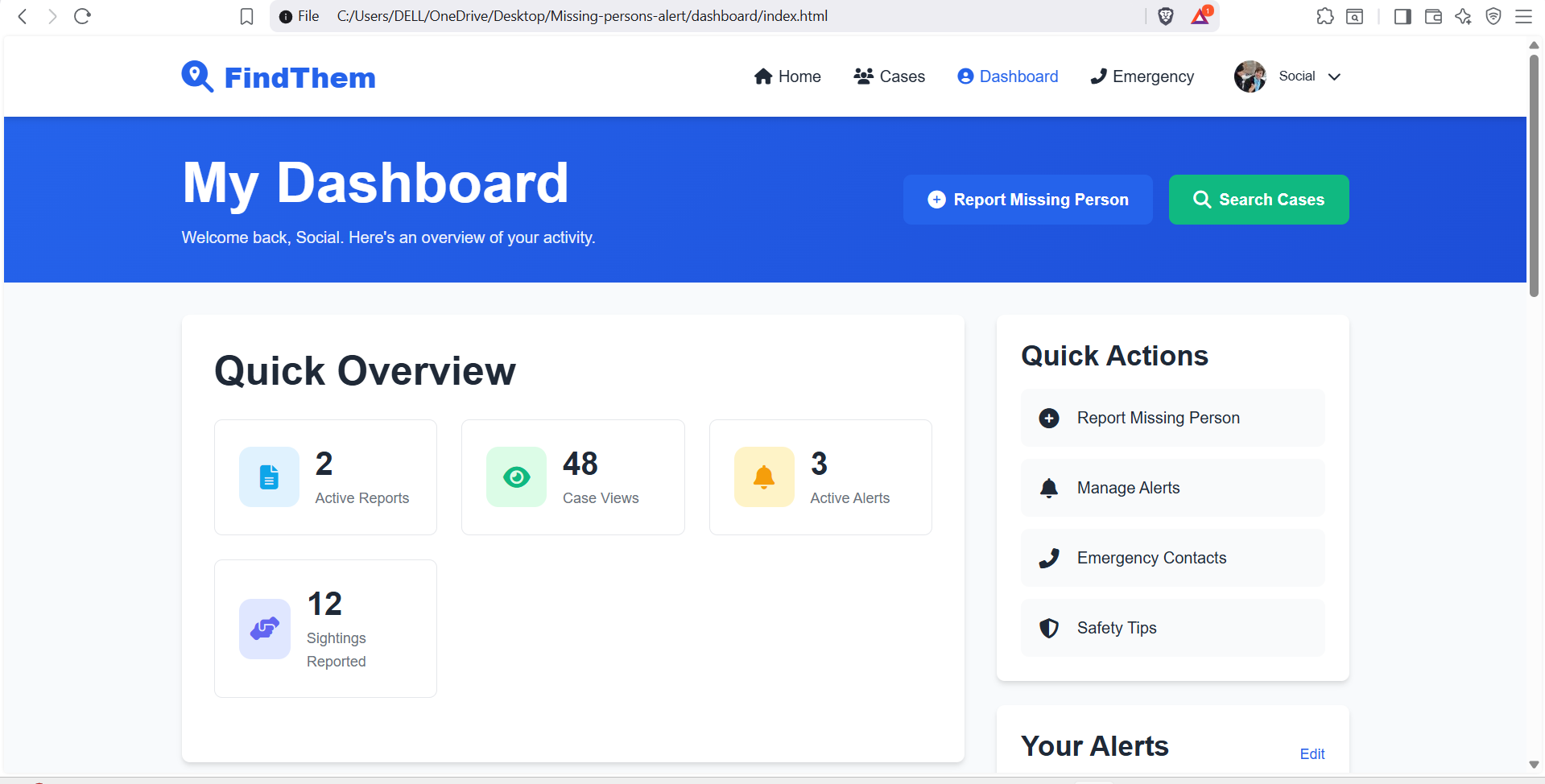Viewport: 1545px width, 784px height.
Task: Open the Leo AI sparkle icon
Action: [x=1464, y=16]
